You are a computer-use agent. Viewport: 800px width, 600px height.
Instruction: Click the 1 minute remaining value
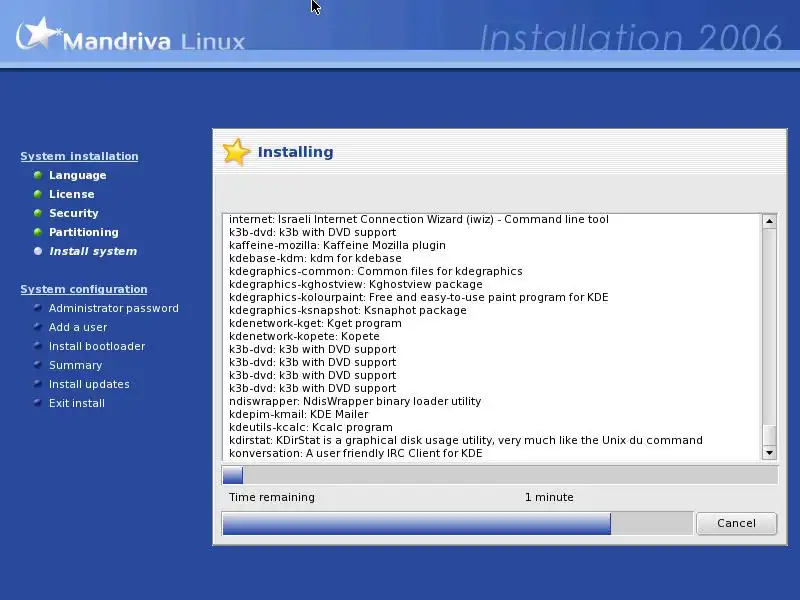click(549, 497)
